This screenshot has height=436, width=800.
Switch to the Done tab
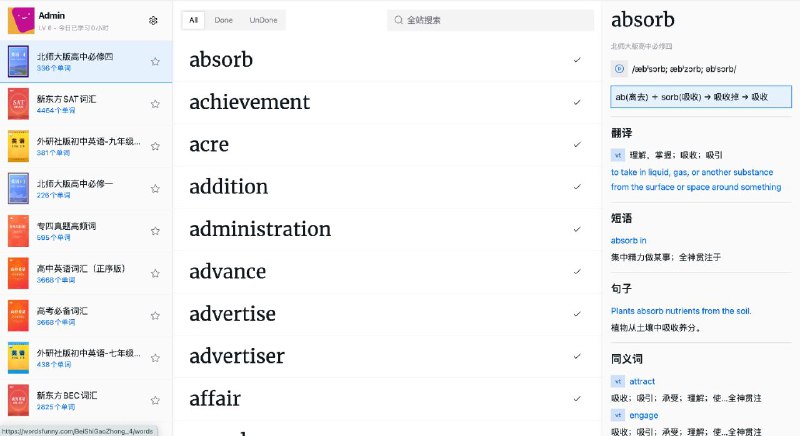[x=223, y=20]
